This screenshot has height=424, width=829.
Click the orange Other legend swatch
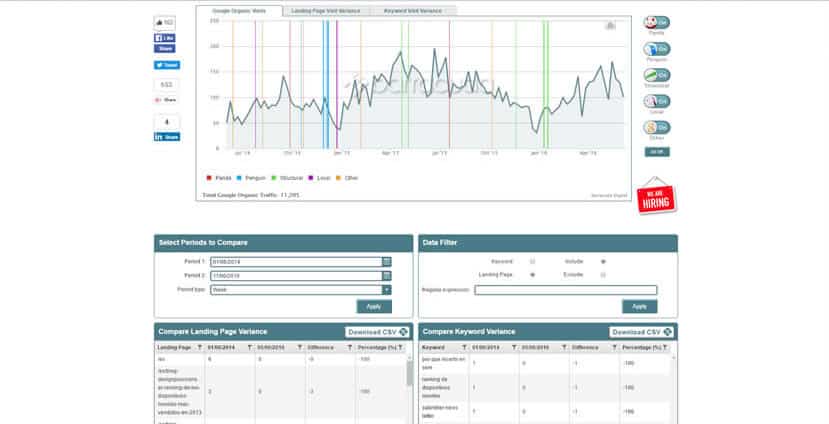pos(338,178)
